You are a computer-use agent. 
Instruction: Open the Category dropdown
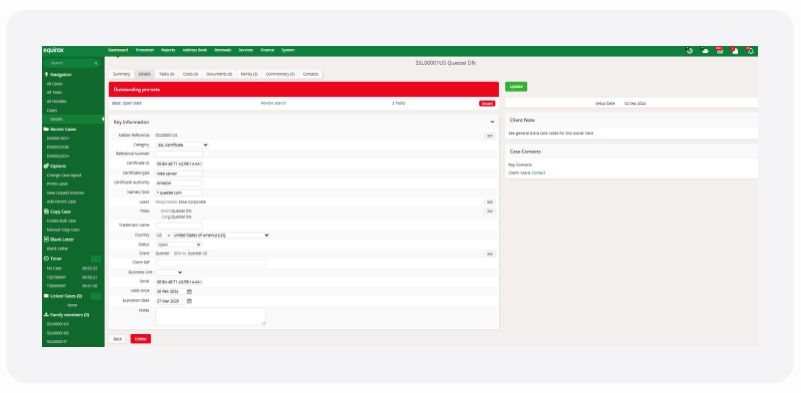point(182,145)
